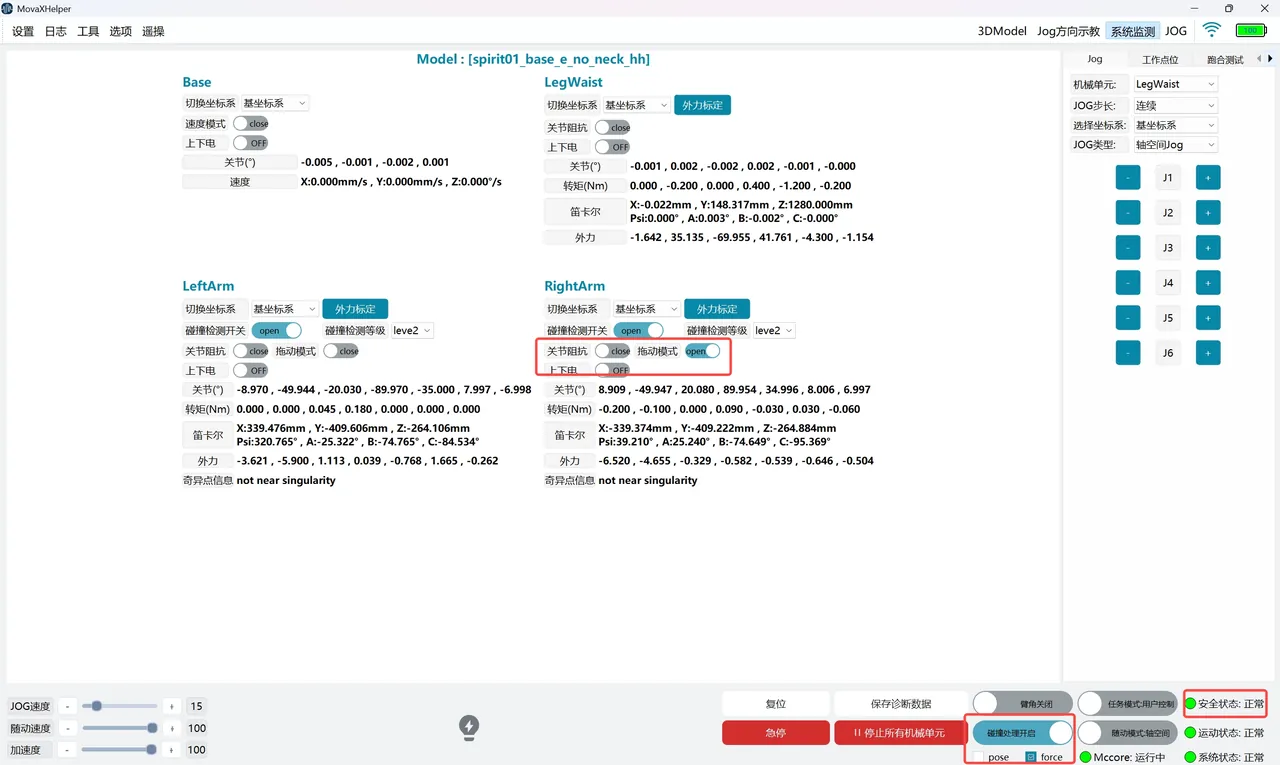
Task: Click the green battery level indicator
Action: (1250, 30)
